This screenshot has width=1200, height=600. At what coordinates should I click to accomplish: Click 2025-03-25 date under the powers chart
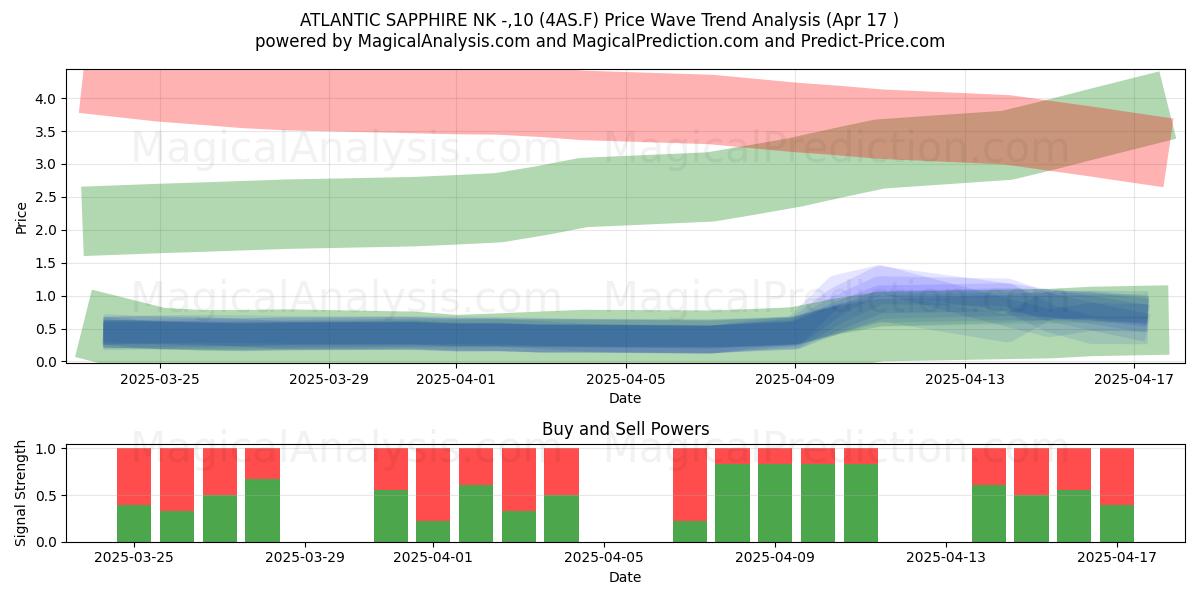pos(134,559)
